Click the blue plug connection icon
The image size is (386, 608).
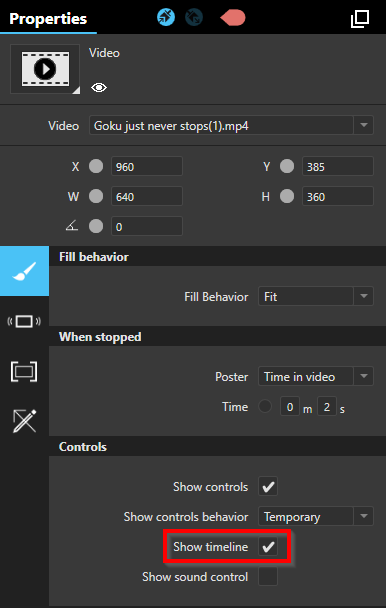tap(166, 17)
